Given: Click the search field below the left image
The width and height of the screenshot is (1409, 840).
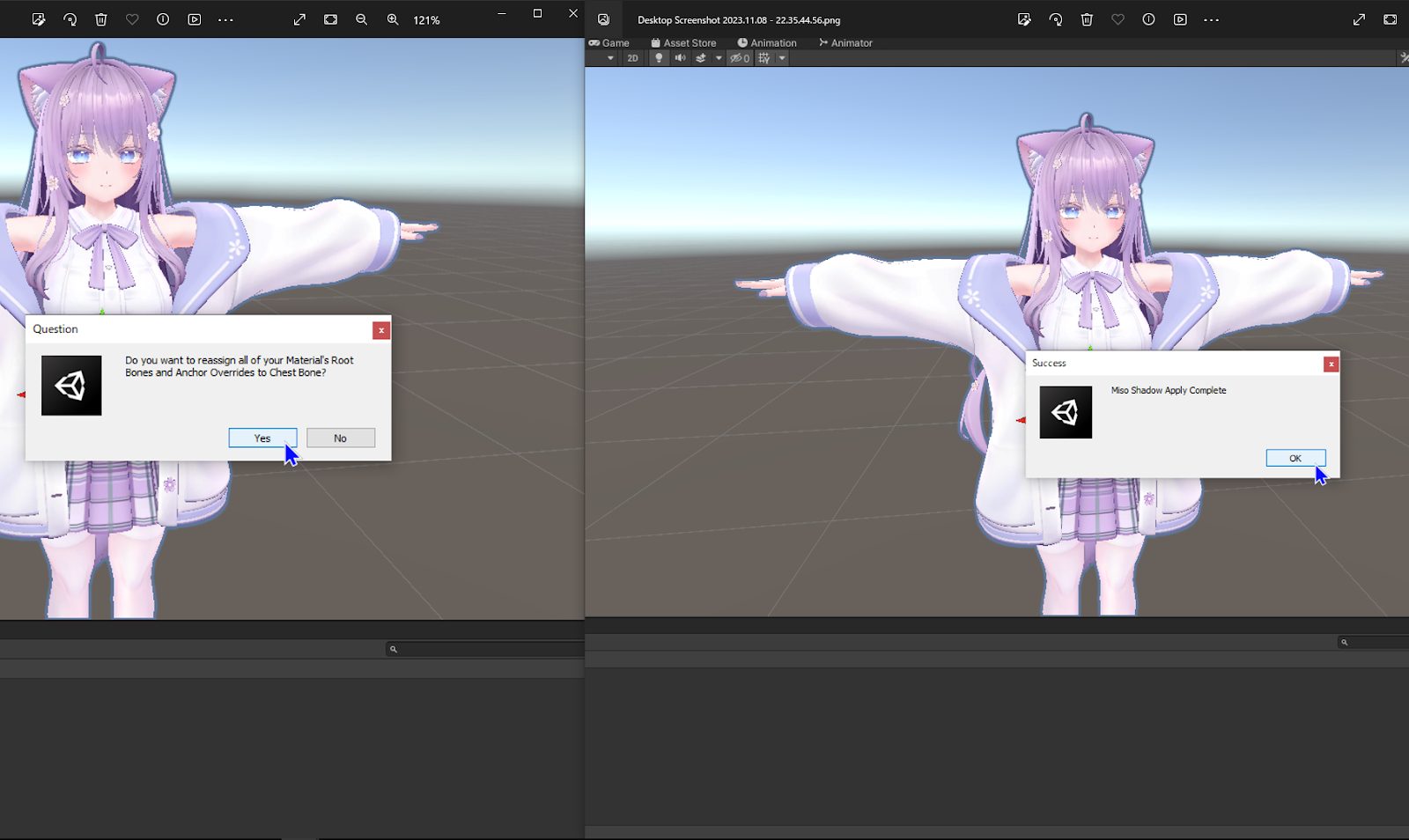Looking at the screenshot, I should point(486,649).
